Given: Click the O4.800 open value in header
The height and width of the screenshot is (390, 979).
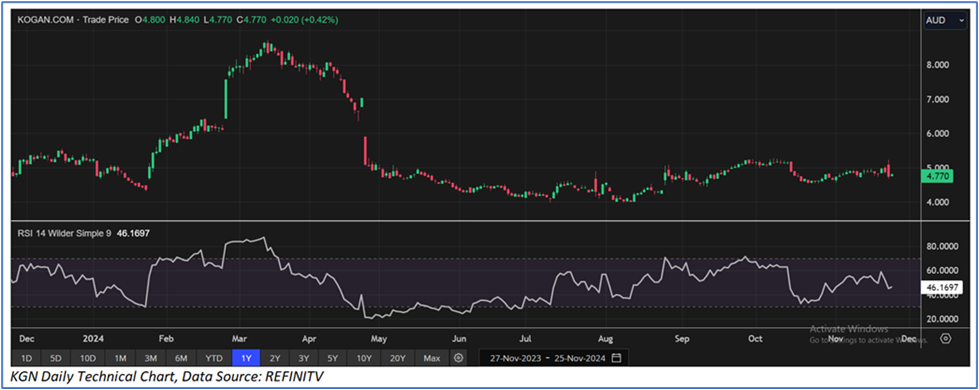Looking at the screenshot, I should tap(149, 20).
